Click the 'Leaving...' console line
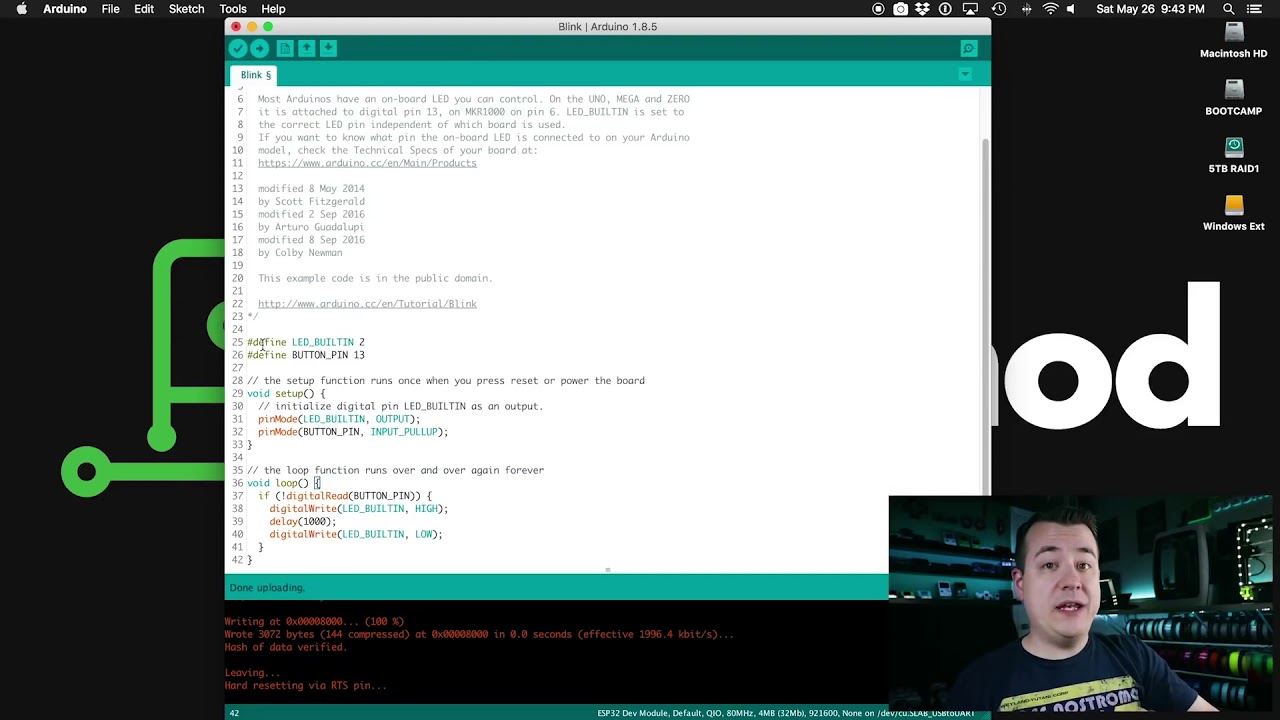 tap(252, 673)
